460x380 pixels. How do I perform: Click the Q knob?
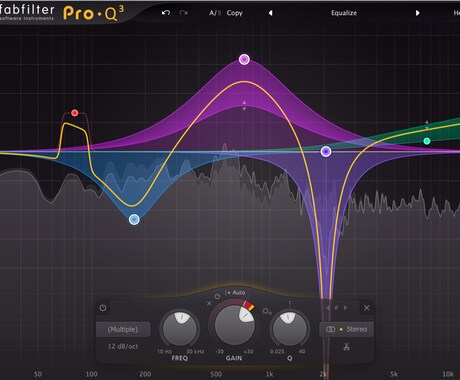(289, 328)
